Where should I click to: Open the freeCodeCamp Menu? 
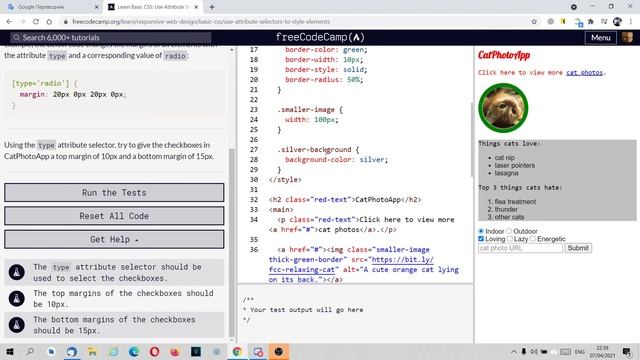[600, 38]
